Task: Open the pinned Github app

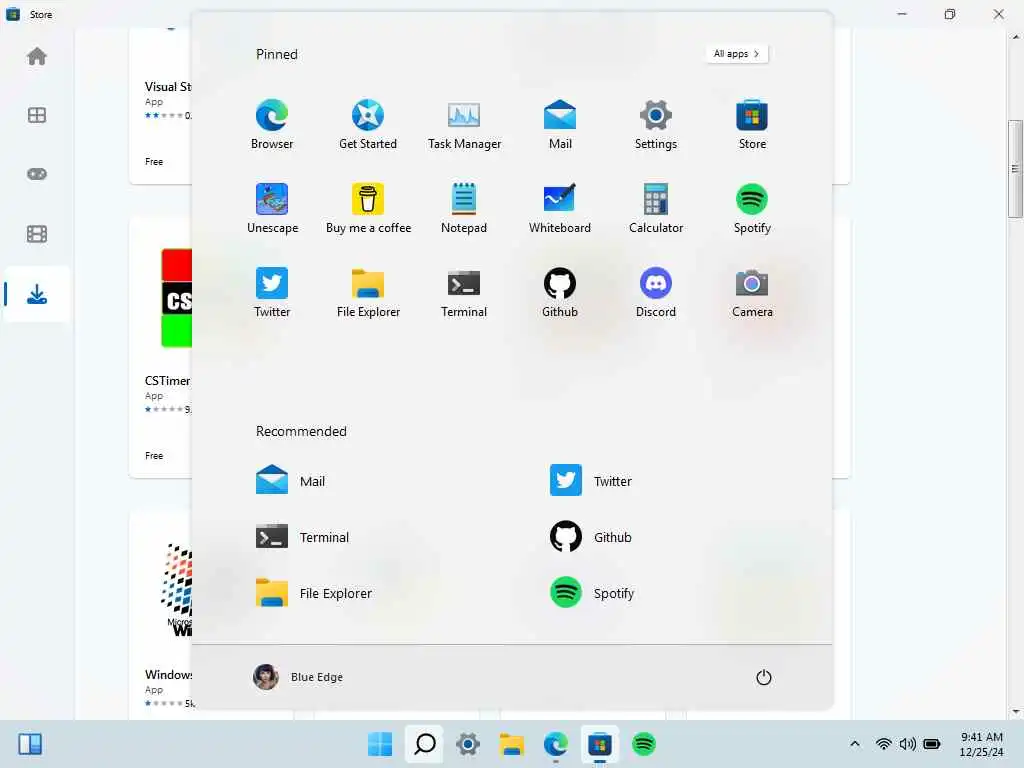Action: (x=560, y=292)
